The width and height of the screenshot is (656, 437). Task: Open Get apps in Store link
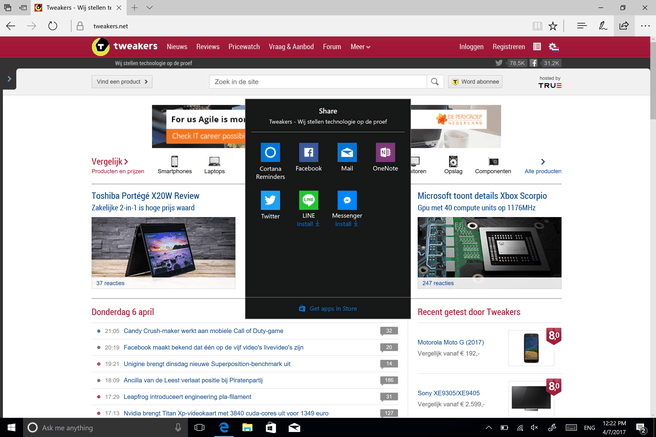point(328,309)
